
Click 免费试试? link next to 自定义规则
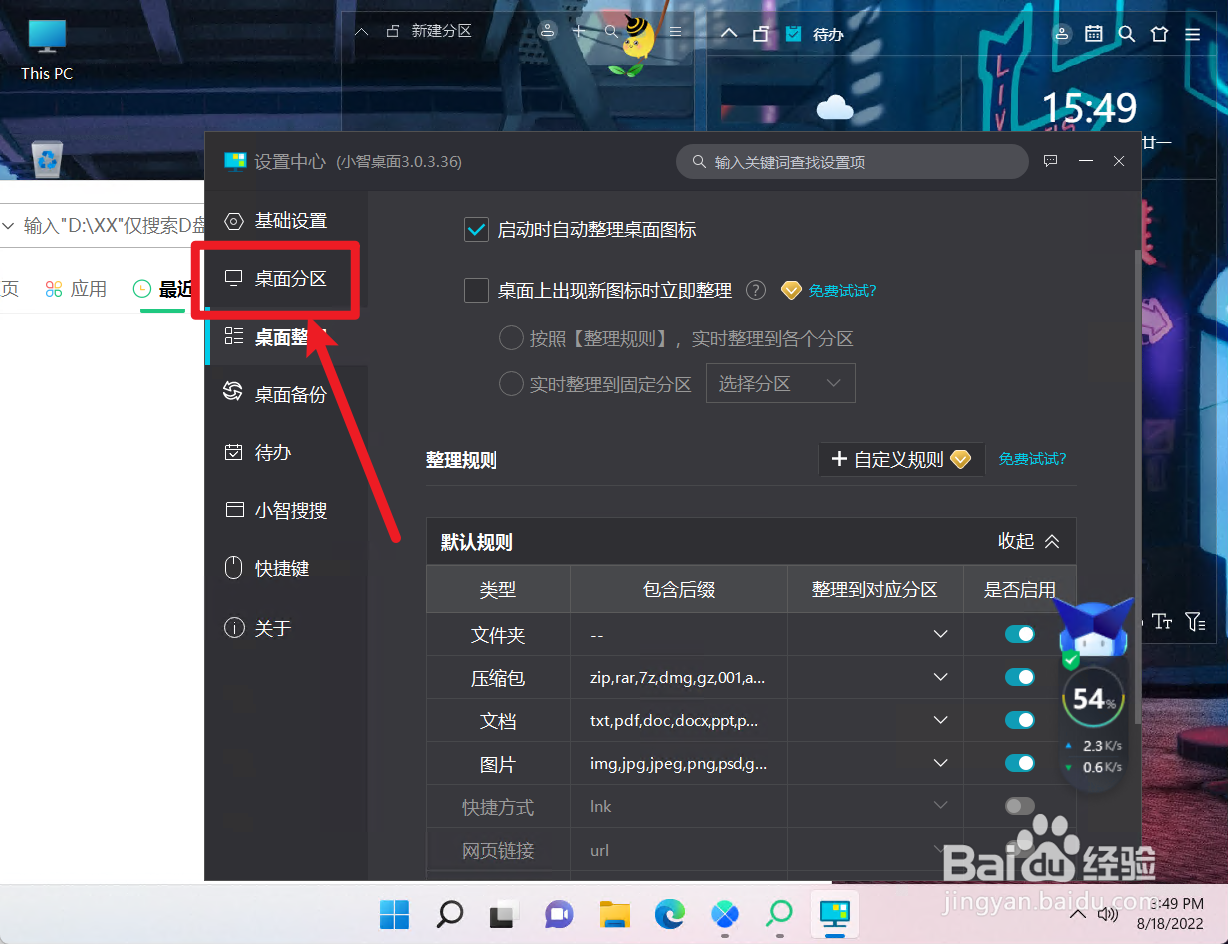1032,459
